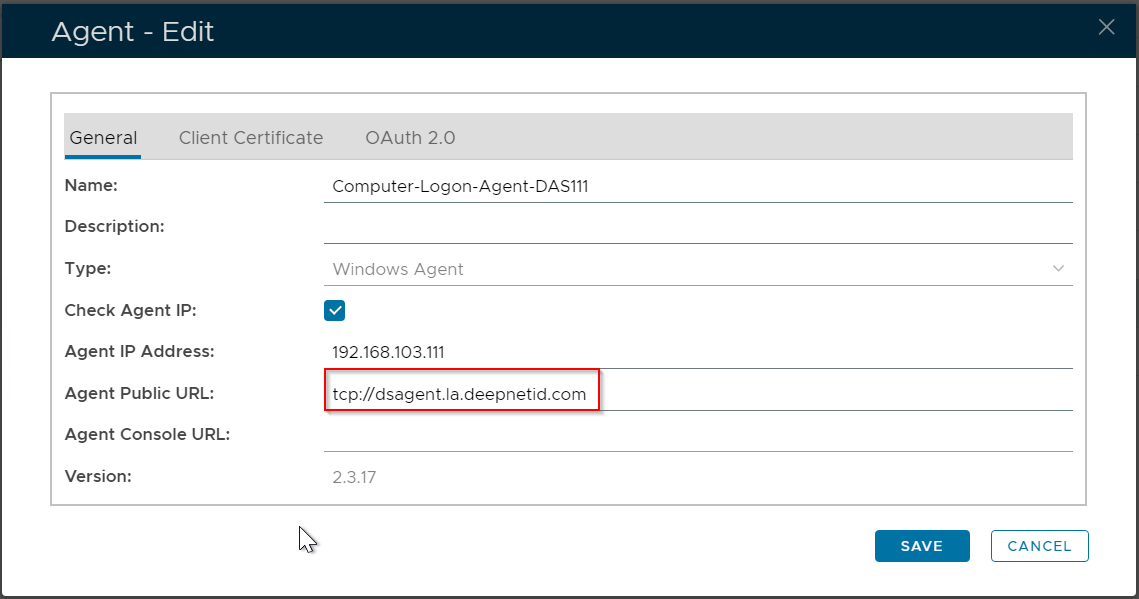Click the Version value 2.3.17
The height and width of the screenshot is (599, 1139).
[354, 477]
